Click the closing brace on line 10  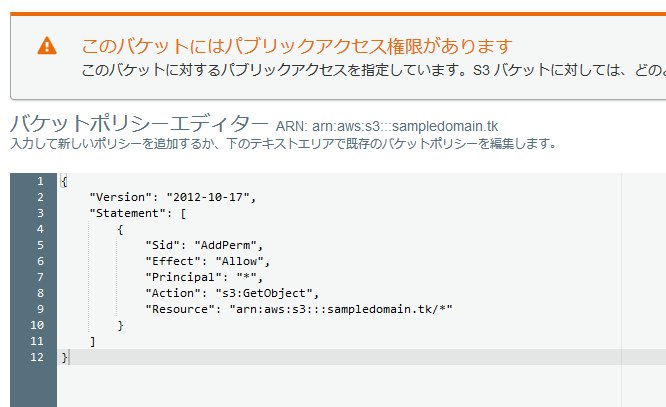tap(121, 325)
